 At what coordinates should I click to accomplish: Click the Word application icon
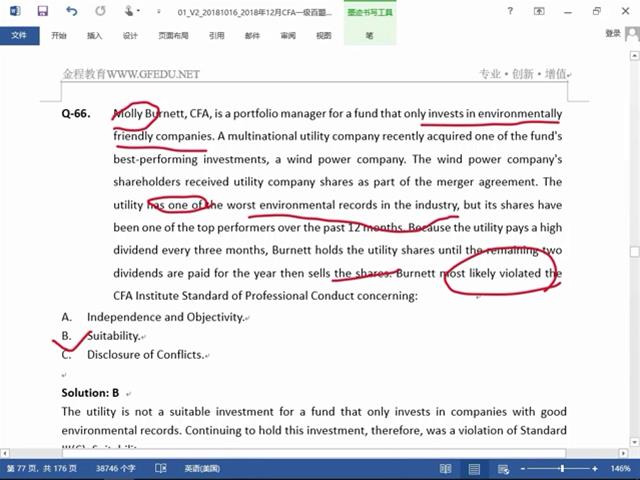[x=15, y=11]
